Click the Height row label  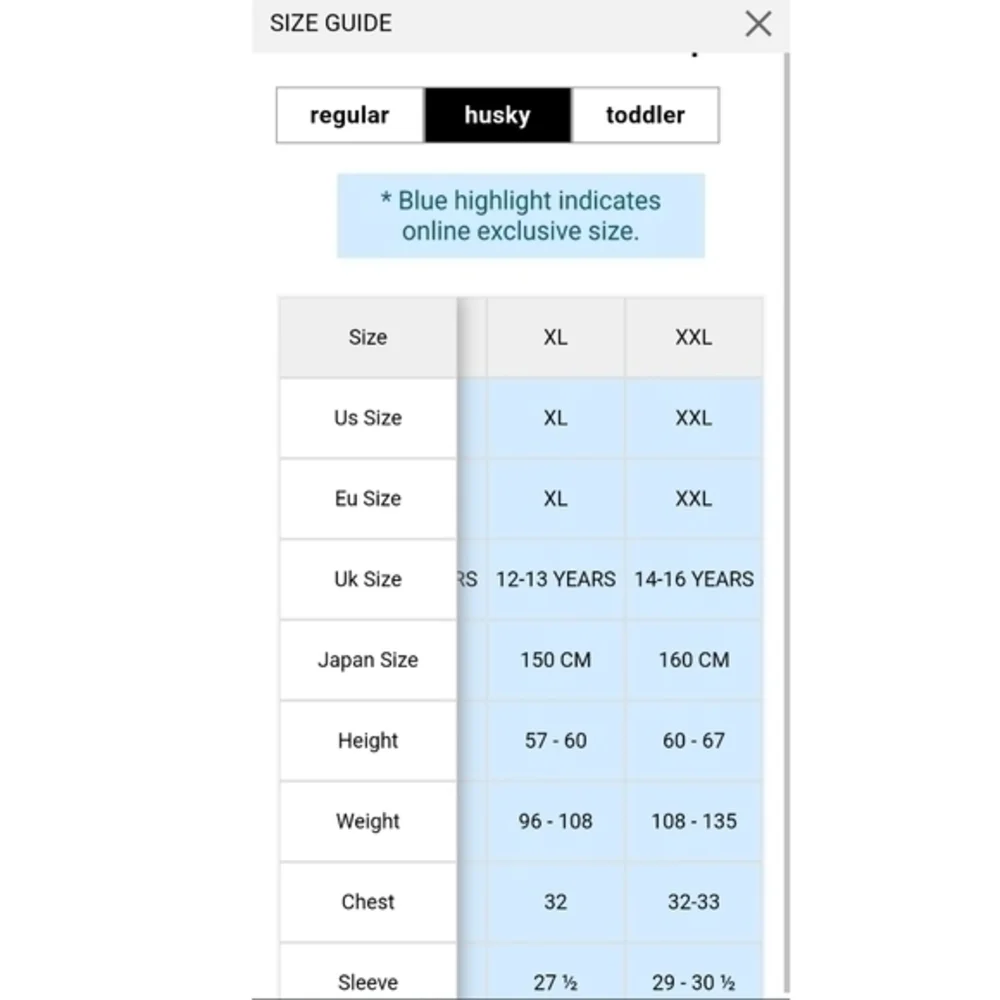pyautogui.click(x=368, y=740)
